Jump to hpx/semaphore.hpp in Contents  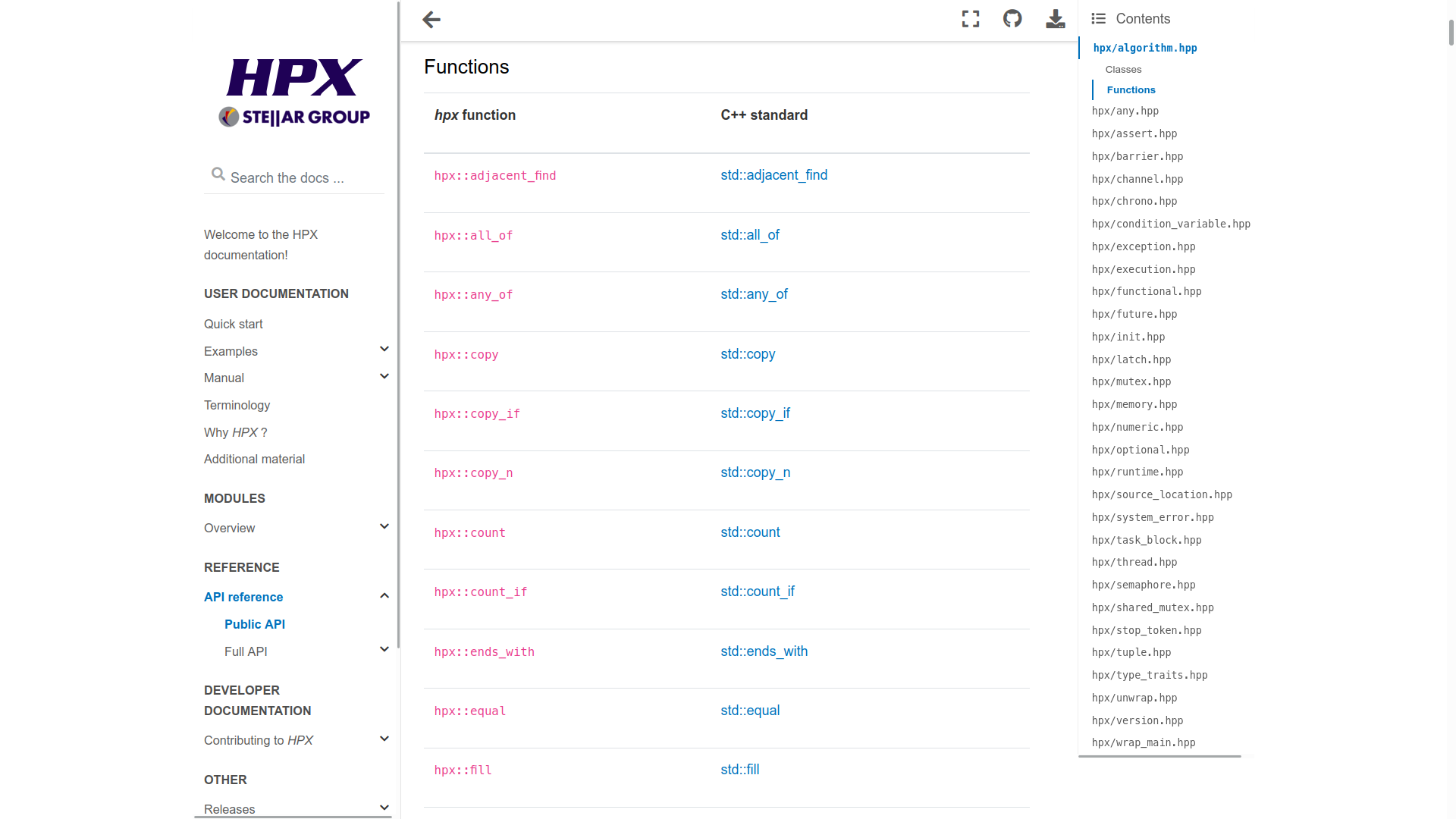point(1144,585)
